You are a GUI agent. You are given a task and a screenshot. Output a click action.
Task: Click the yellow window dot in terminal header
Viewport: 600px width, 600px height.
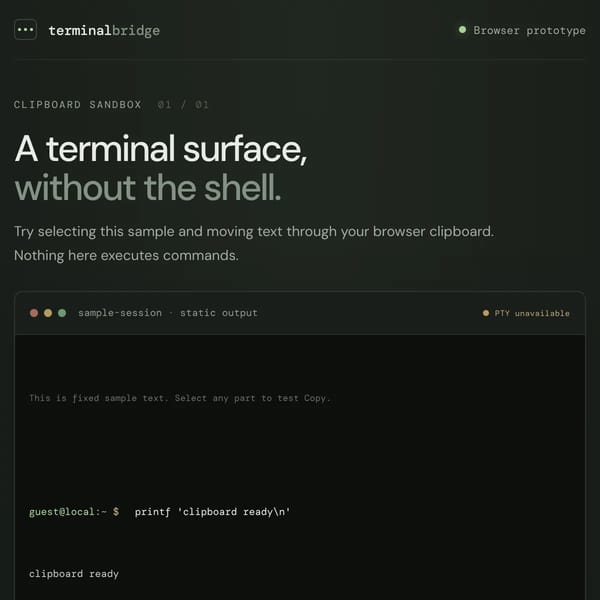pos(48,313)
